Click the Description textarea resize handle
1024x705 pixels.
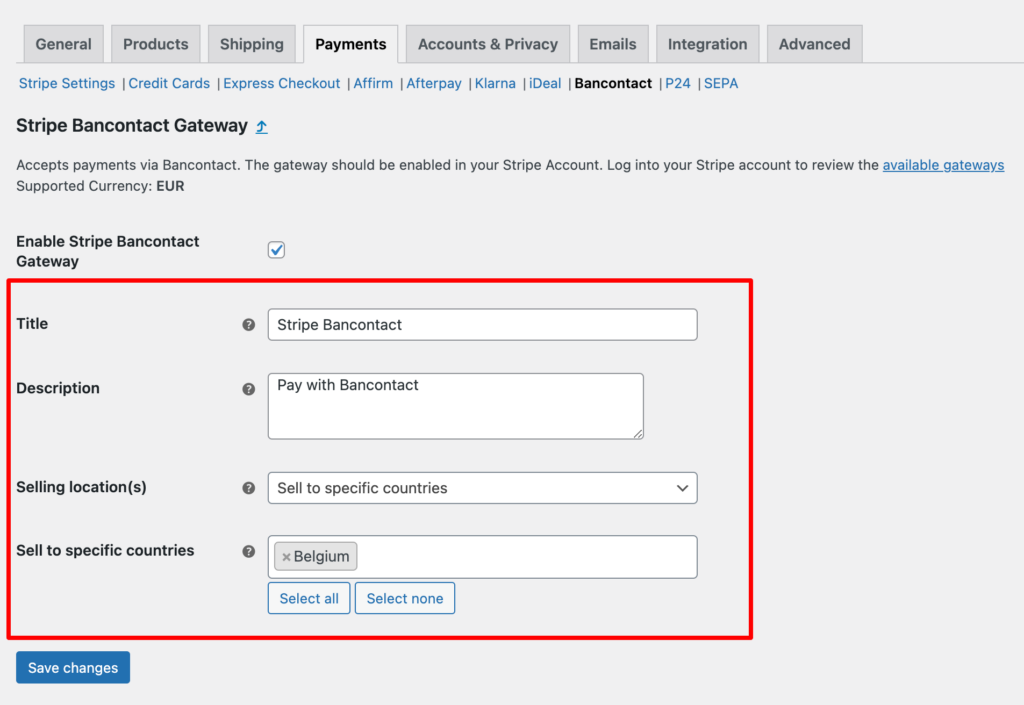click(x=638, y=433)
